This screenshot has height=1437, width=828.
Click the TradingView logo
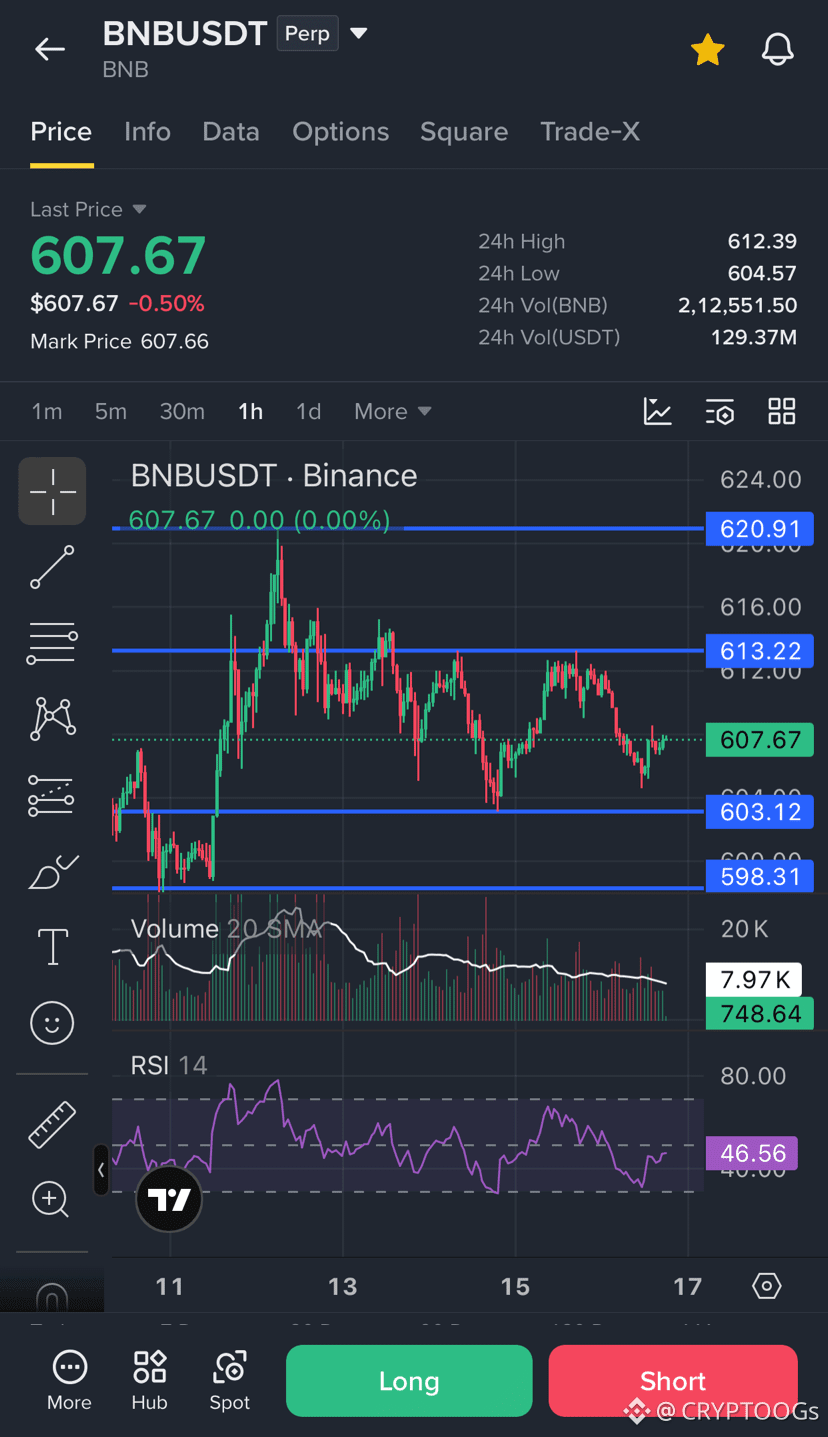pyautogui.click(x=169, y=1198)
